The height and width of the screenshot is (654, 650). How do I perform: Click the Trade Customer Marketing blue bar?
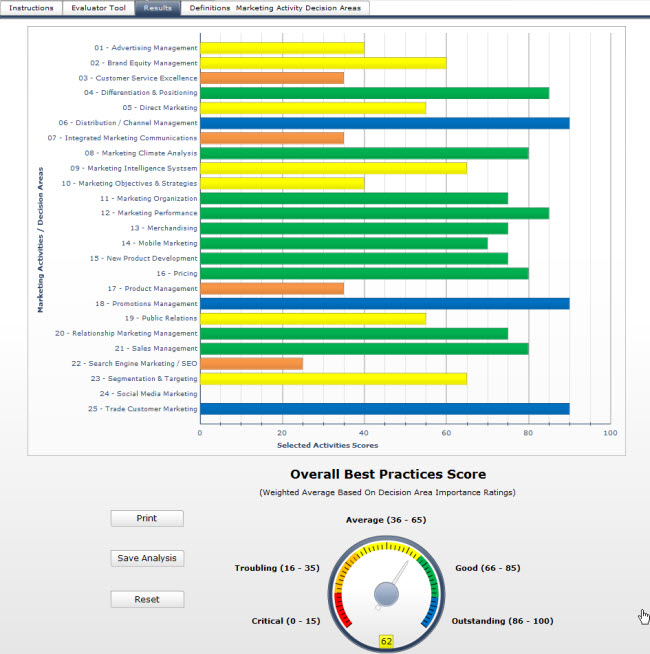385,409
